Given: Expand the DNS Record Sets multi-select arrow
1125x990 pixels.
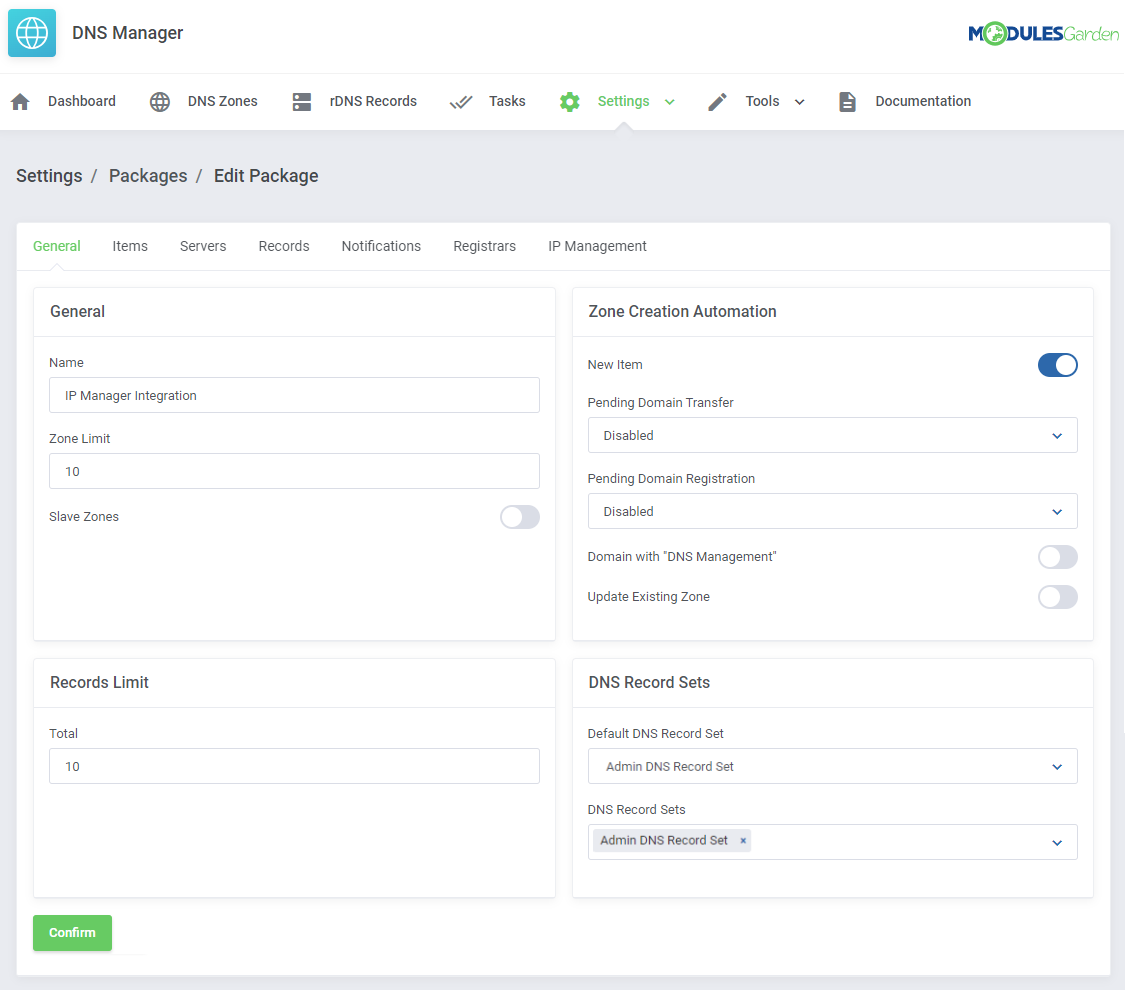Looking at the screenshot, I should click(x=1057, y=843).
